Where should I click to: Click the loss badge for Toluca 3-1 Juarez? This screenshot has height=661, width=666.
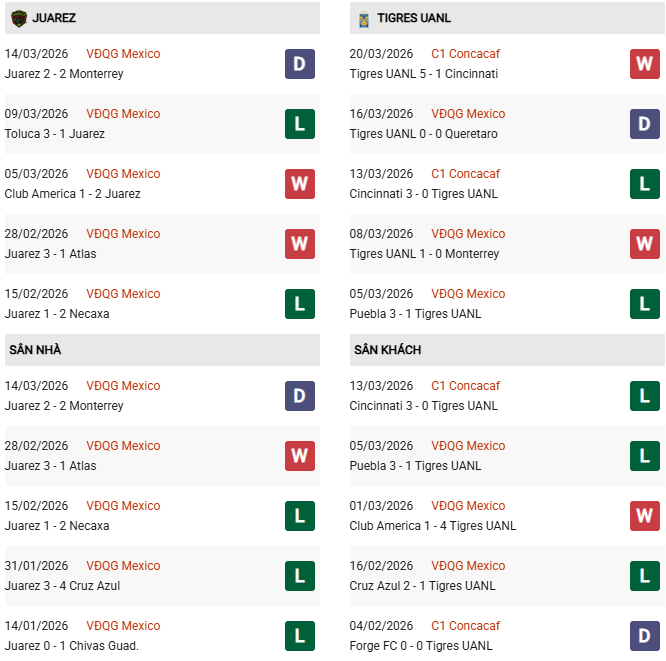pos(300,124)
